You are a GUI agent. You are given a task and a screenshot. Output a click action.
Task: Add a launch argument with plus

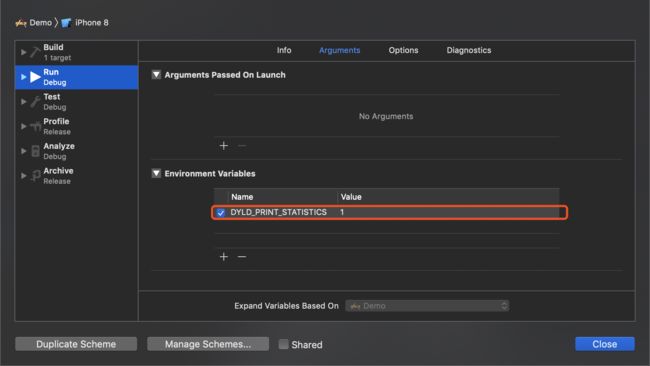pos(223,145)
